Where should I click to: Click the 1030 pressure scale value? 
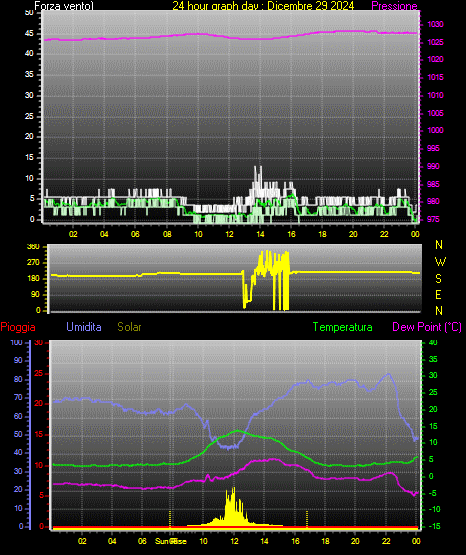435,24
